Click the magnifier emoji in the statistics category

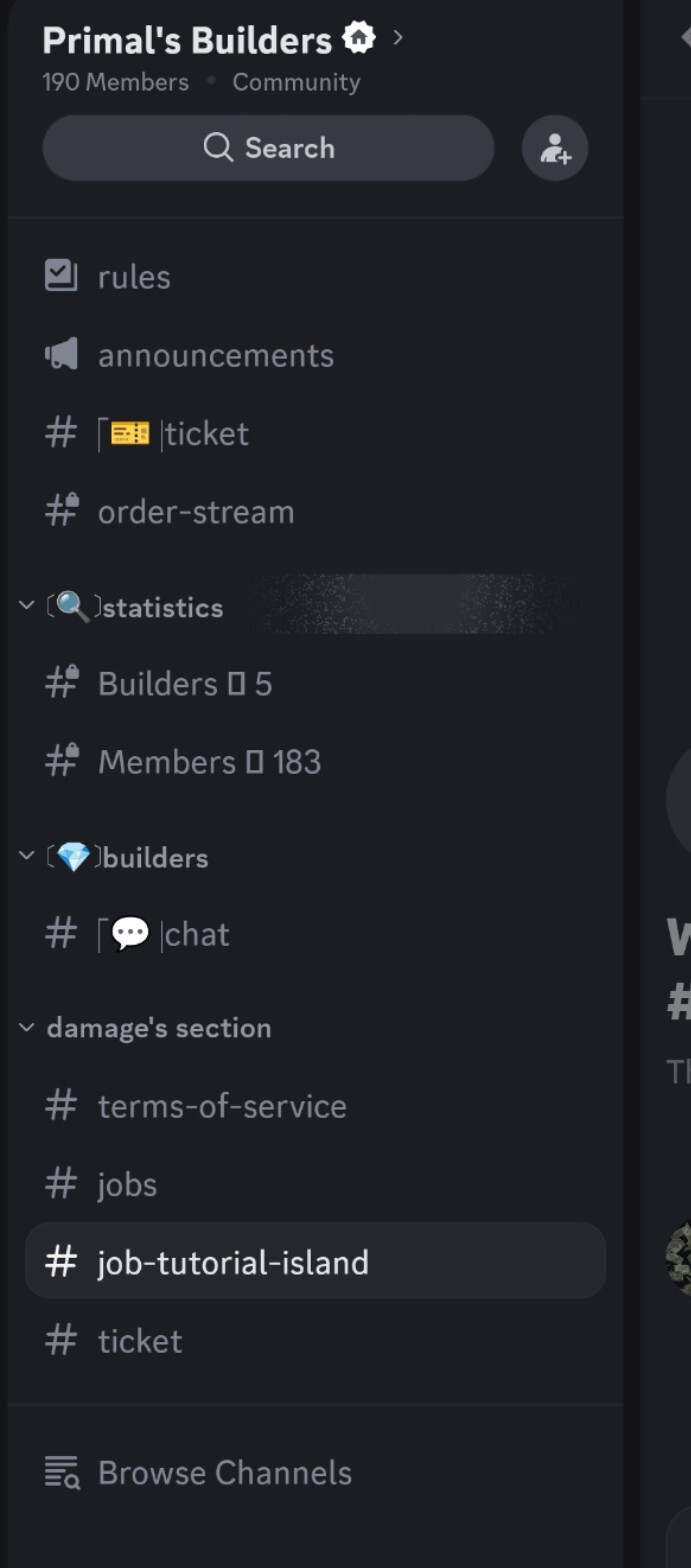pos(73,607)
